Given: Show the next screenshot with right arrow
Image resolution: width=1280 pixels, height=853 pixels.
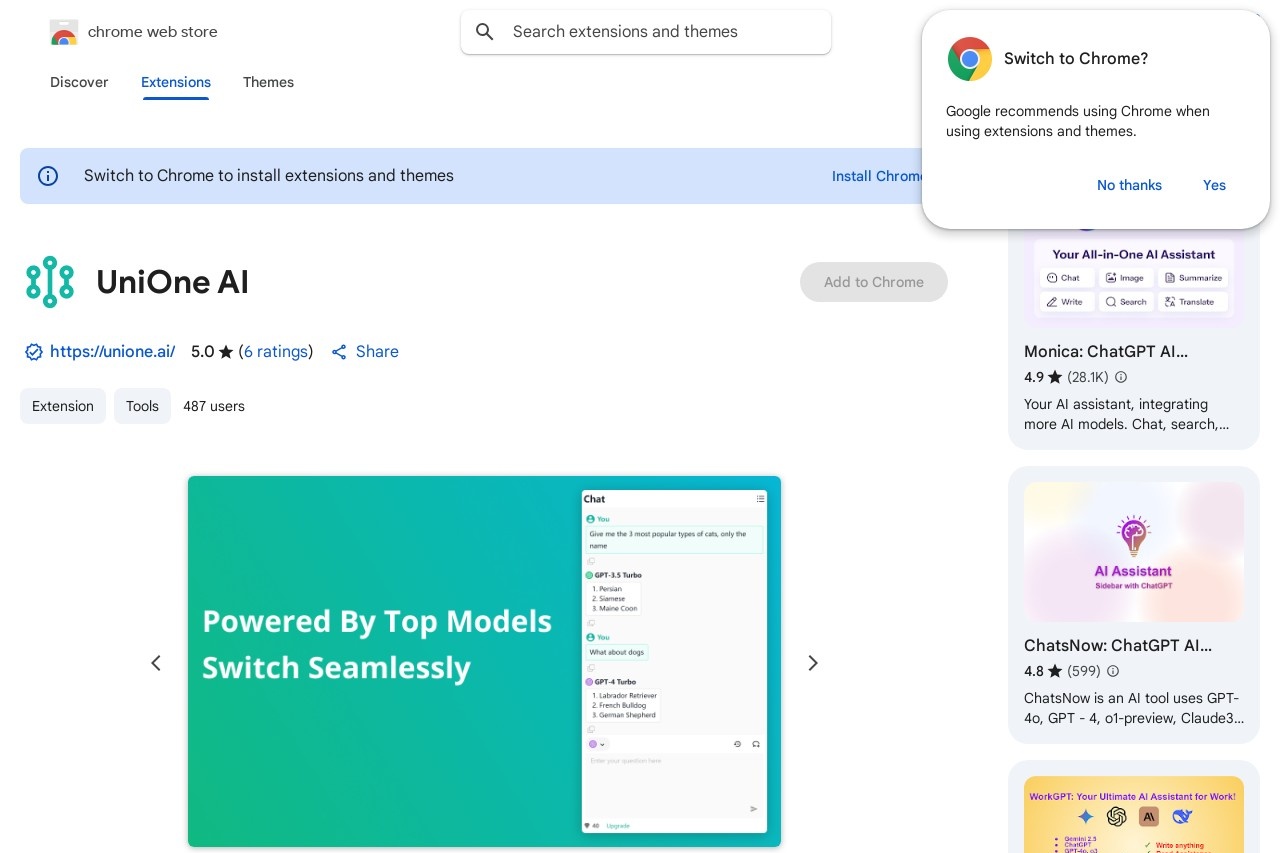Looking at the screenshot, I should point(813,663).
